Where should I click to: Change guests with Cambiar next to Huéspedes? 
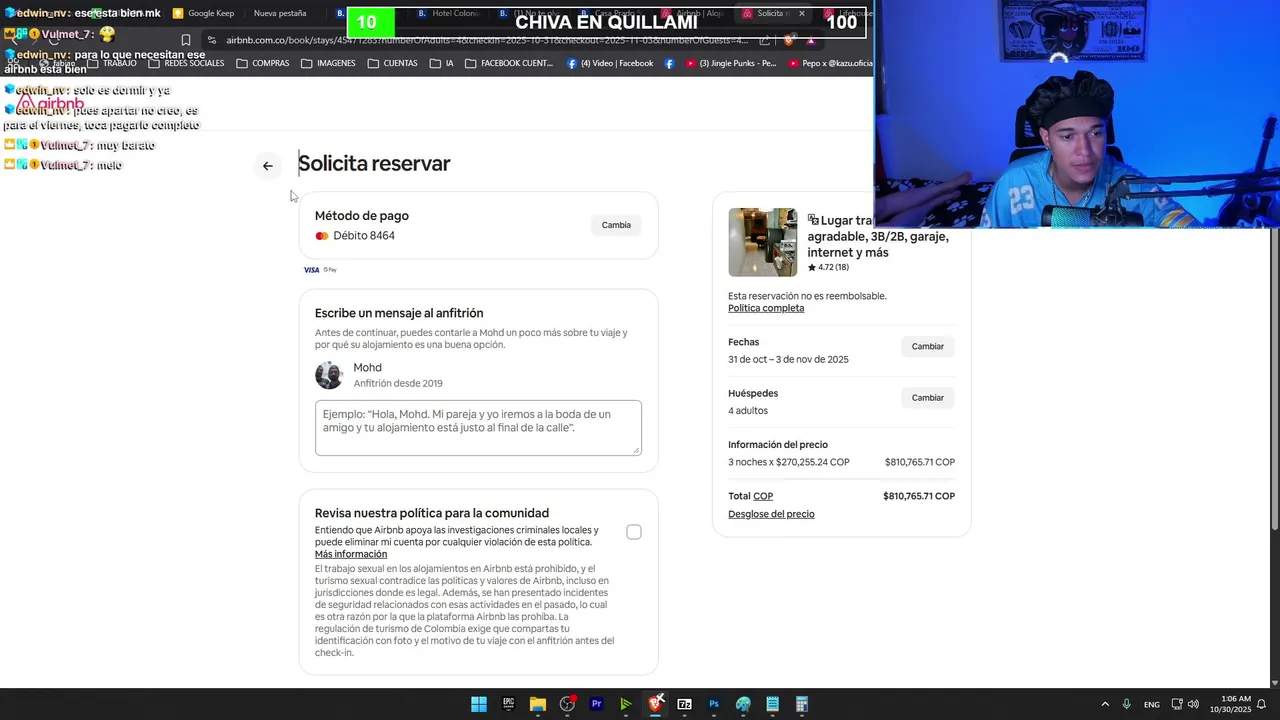(x=927, y=397)
